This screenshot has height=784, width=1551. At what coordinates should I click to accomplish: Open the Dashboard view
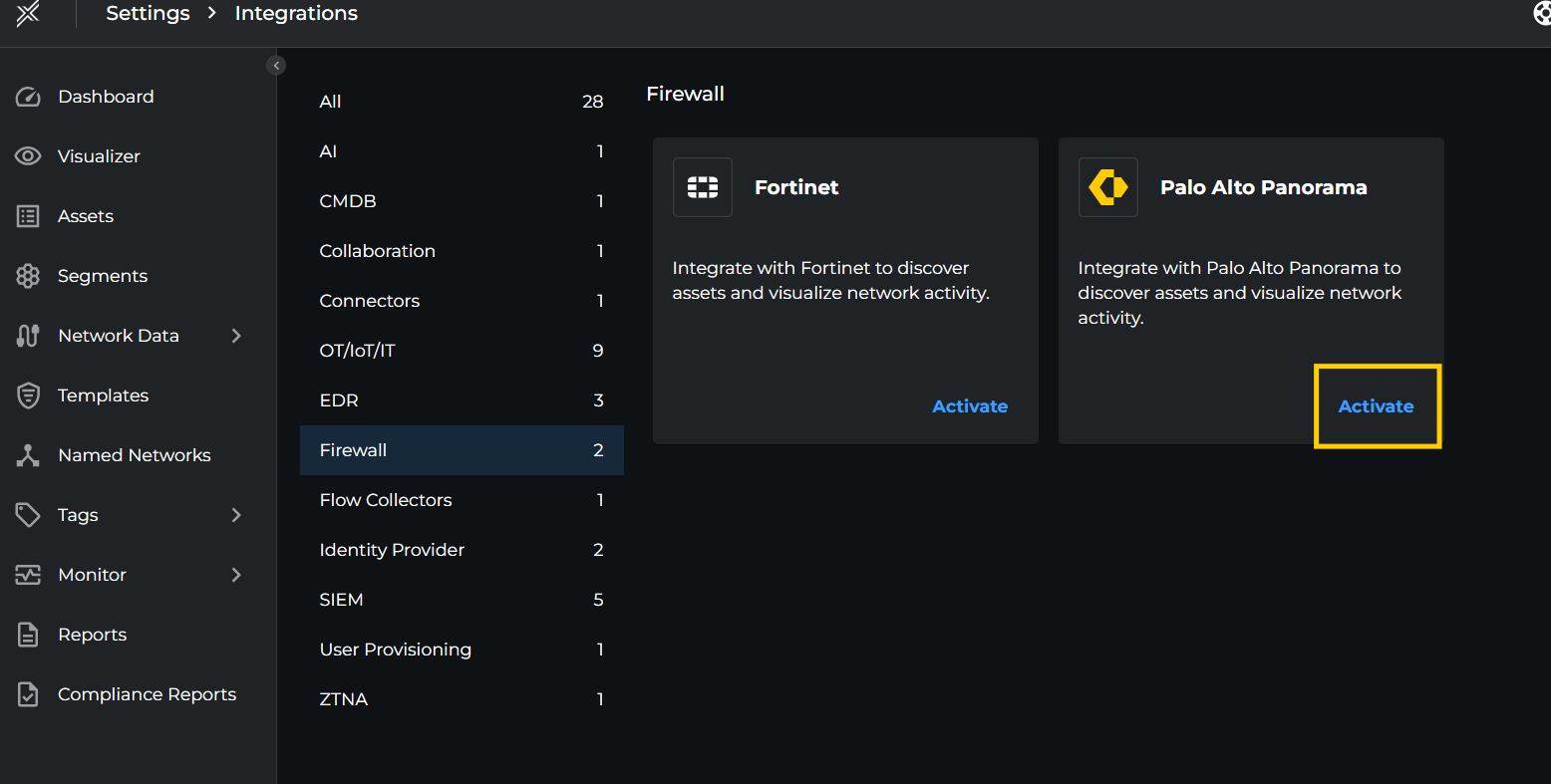click(x=106, y=96)
